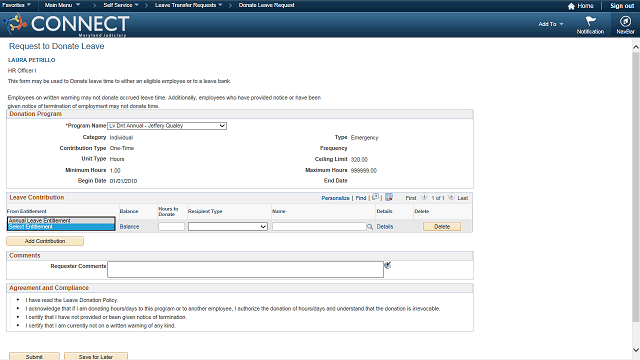Click the 1 of 1 row counter
This screenshot has width=640, height=360.
[438, 198]
